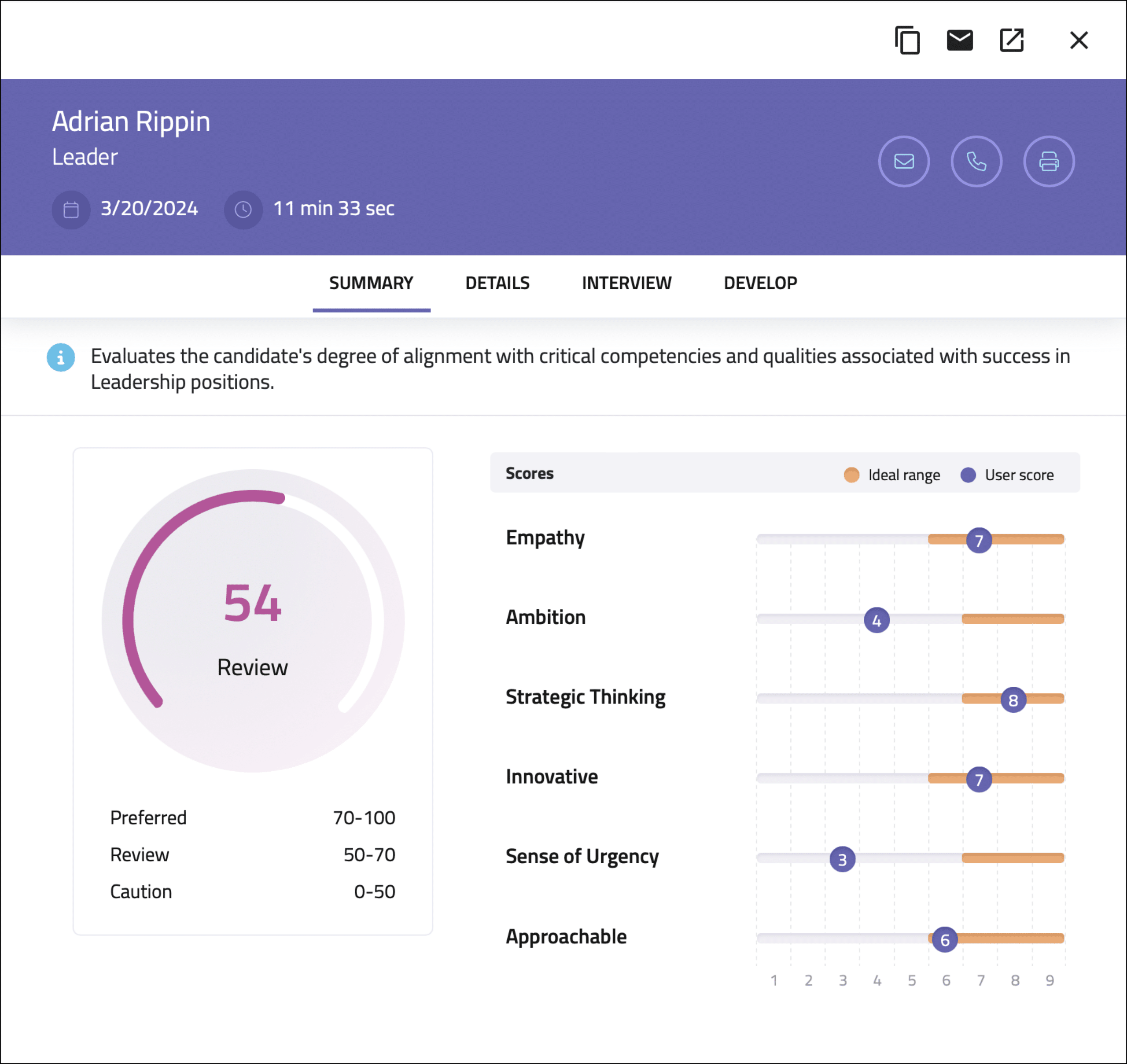Viewport: 1127px width, 1064px height.
Task: Switch to the DETAILS tab
Action: [x=497, y=283]
